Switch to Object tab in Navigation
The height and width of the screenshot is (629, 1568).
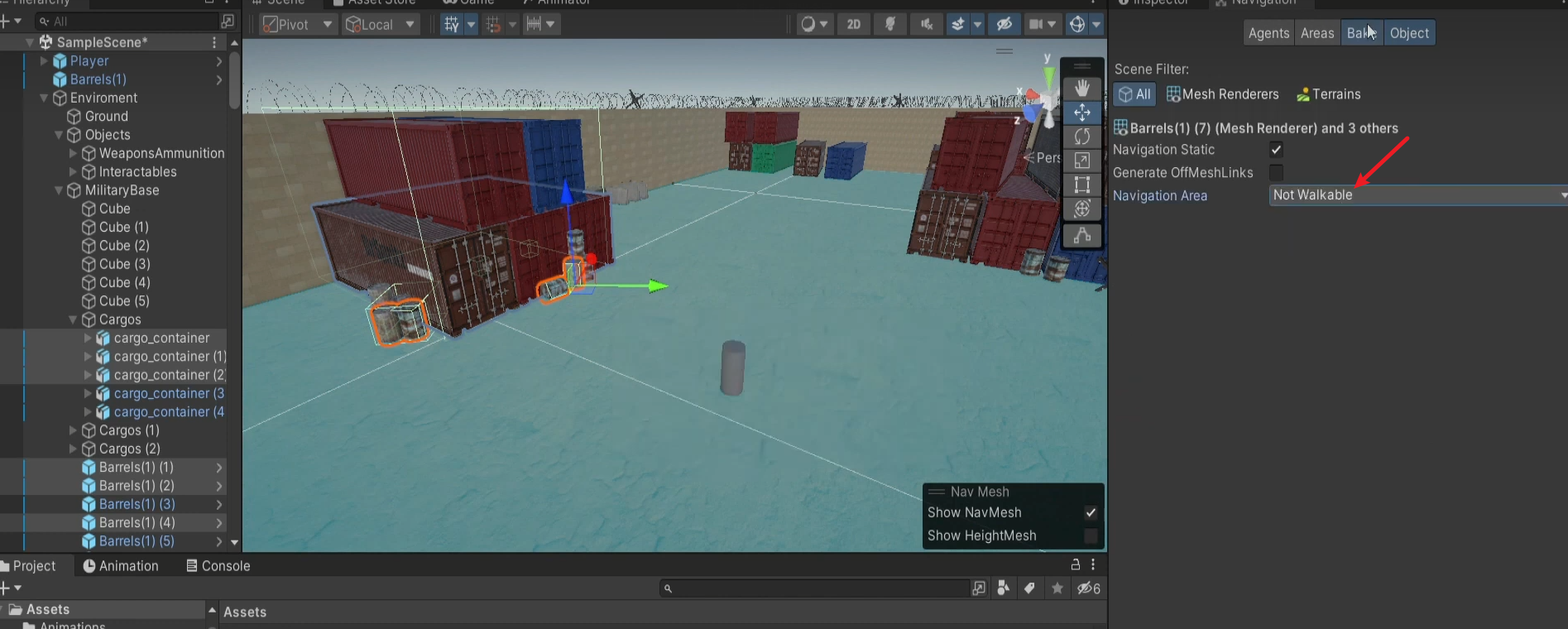1409,33
